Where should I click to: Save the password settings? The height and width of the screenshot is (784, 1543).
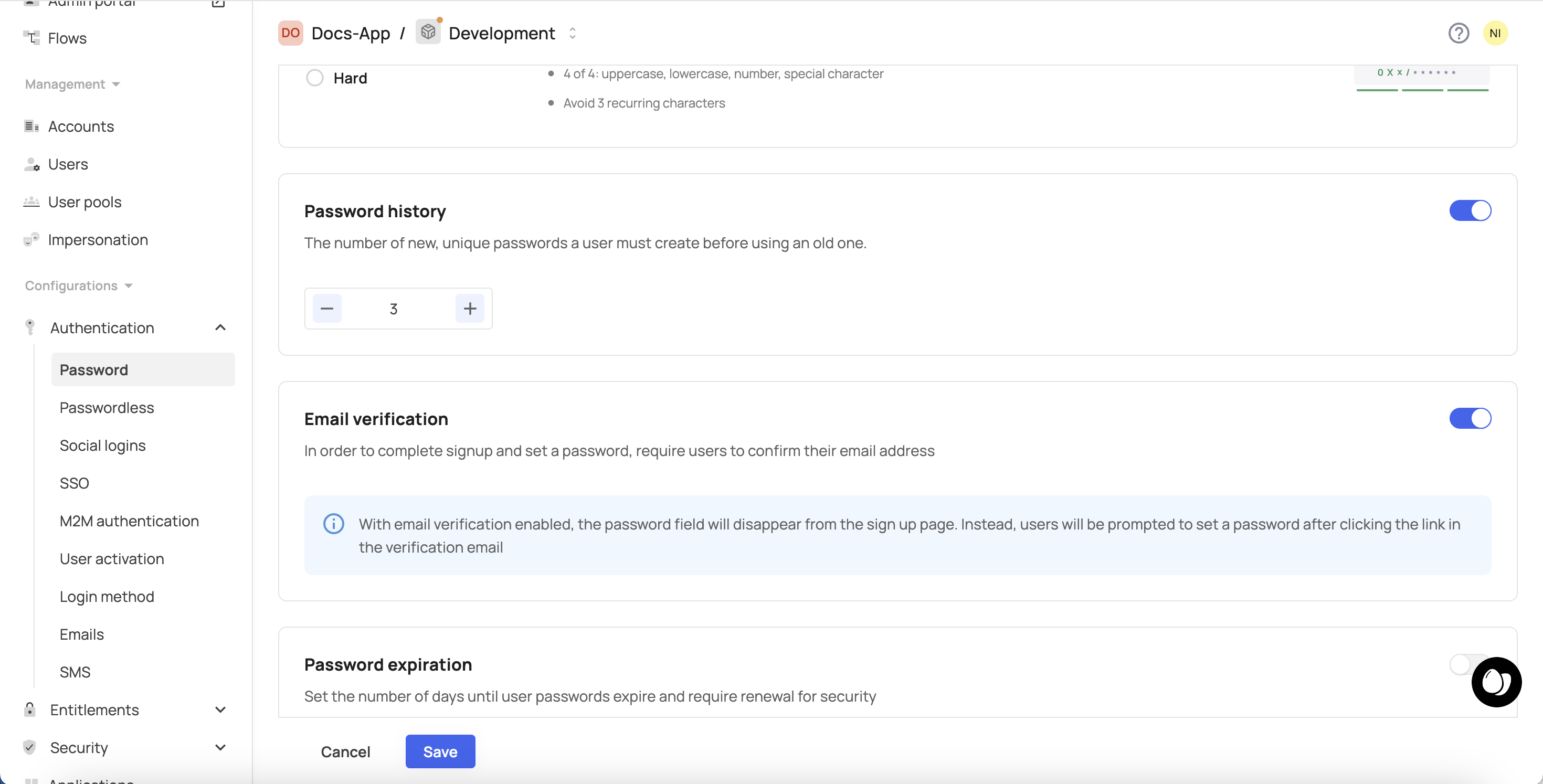tap(440, 751)
